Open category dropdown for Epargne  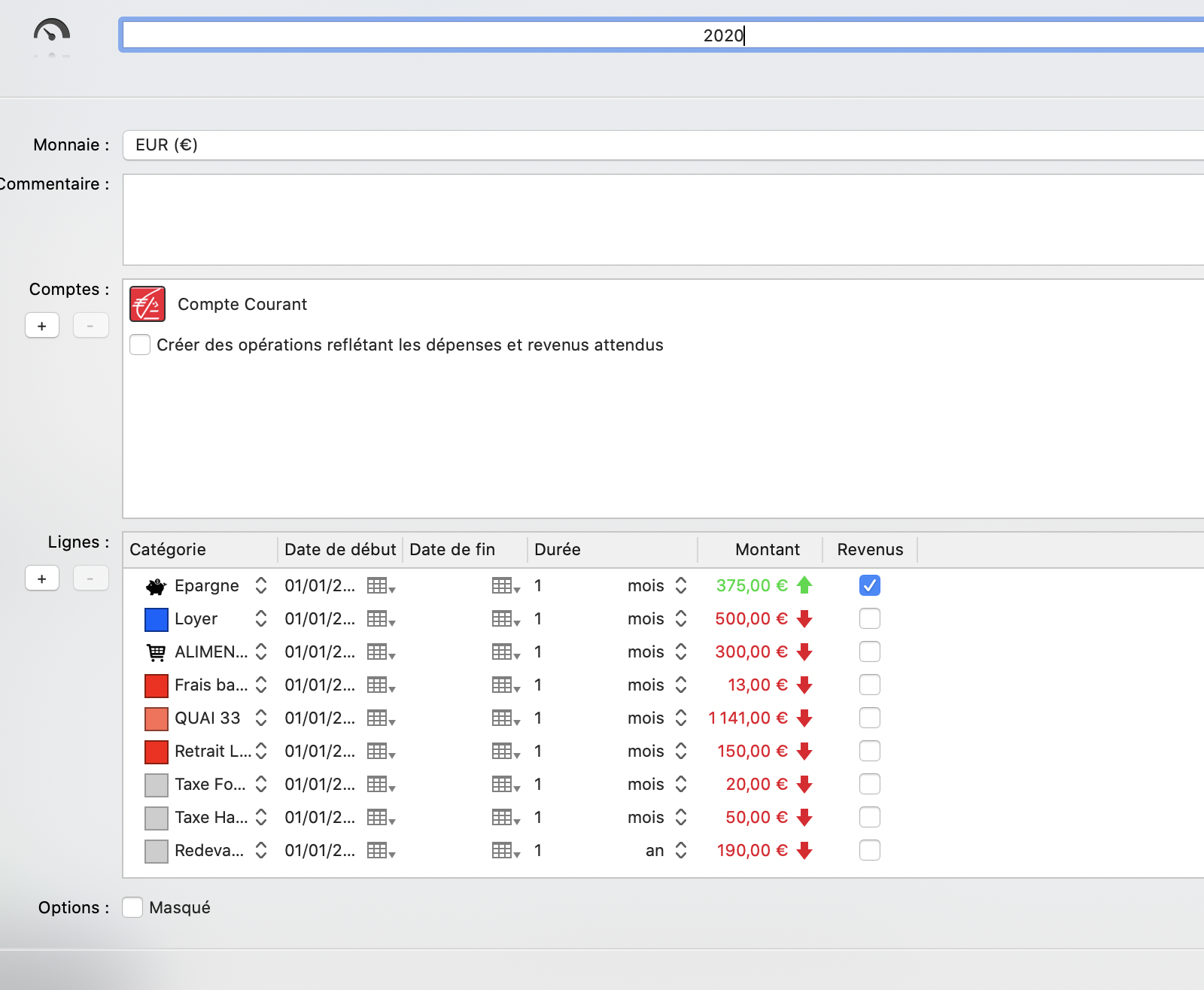click(261, 585)
